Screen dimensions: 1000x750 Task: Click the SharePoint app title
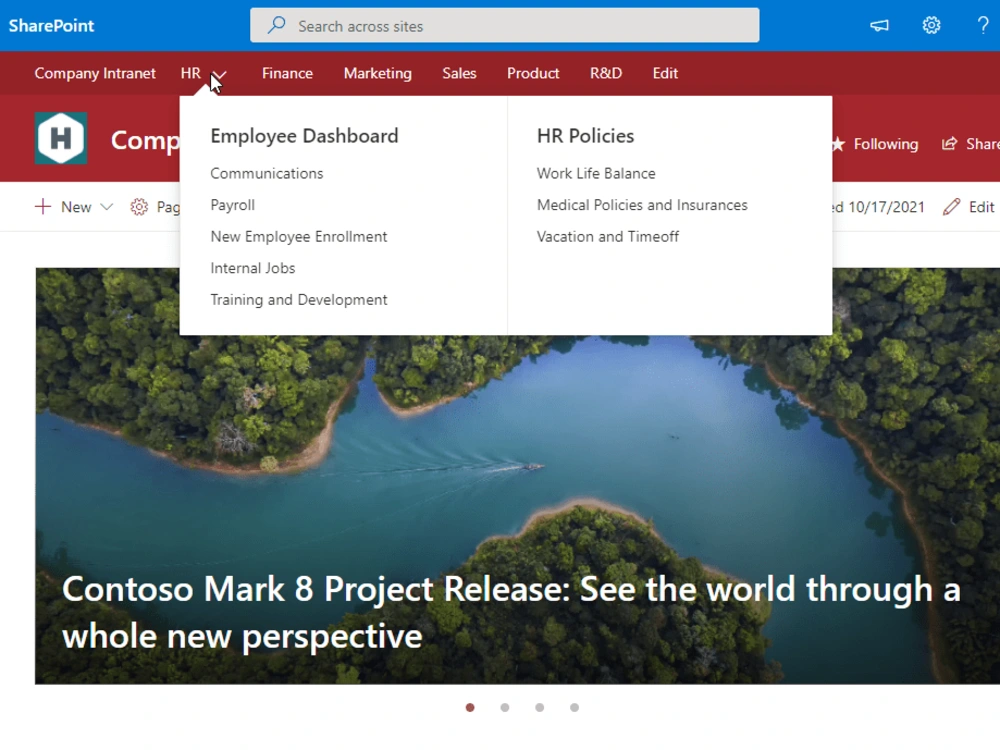coord(51,26)
